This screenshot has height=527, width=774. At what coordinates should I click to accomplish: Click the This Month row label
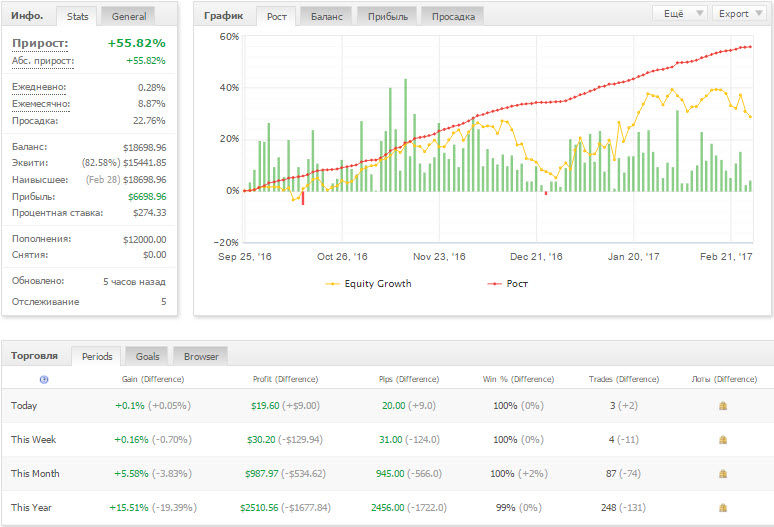35,473
